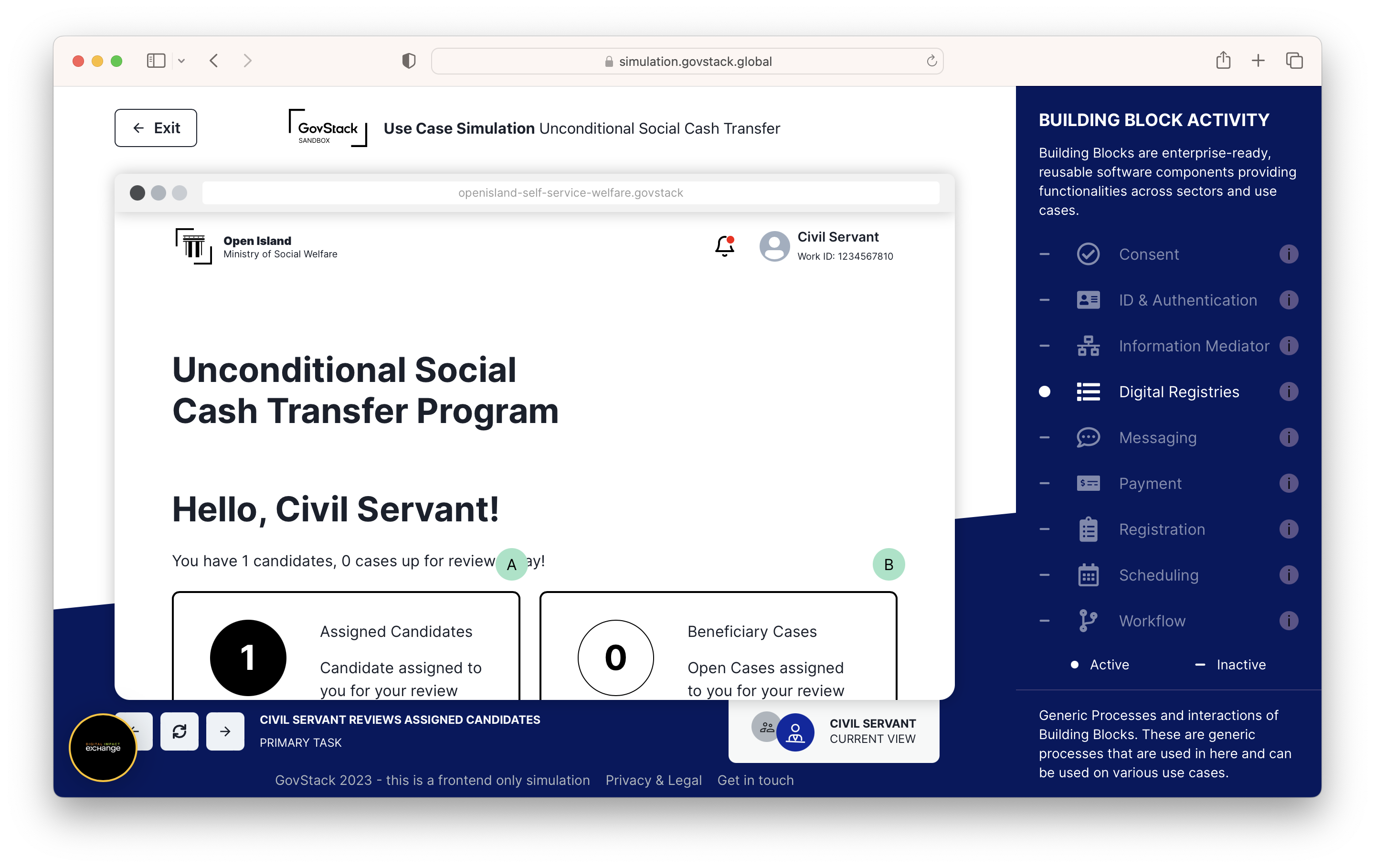Click the refresh icon in bottom toolbar
The height and width of the screenshot is (868, 1375).
tap(179, 730)
